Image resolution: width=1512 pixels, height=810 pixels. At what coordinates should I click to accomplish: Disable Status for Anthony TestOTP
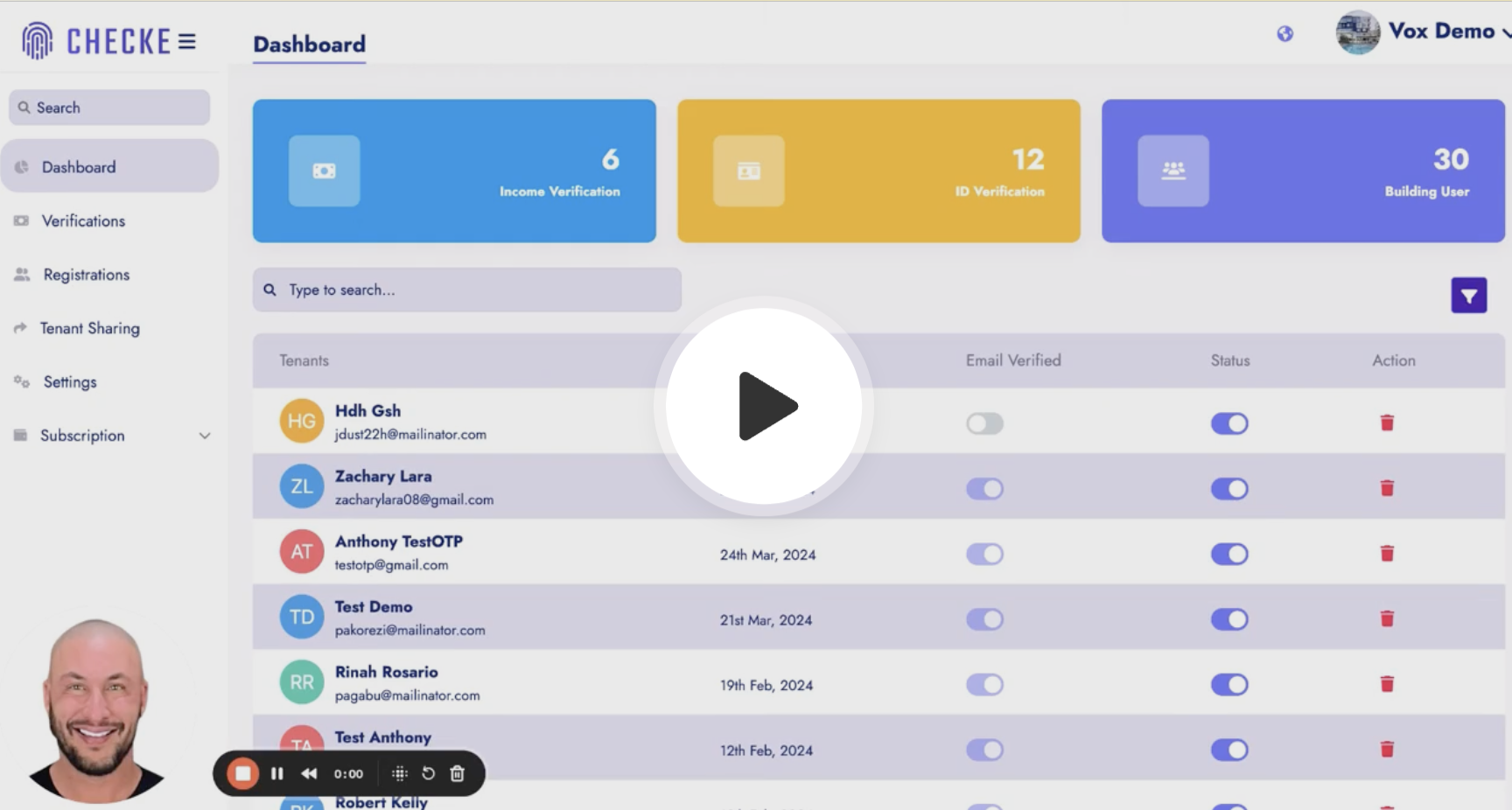point(1229,554)
